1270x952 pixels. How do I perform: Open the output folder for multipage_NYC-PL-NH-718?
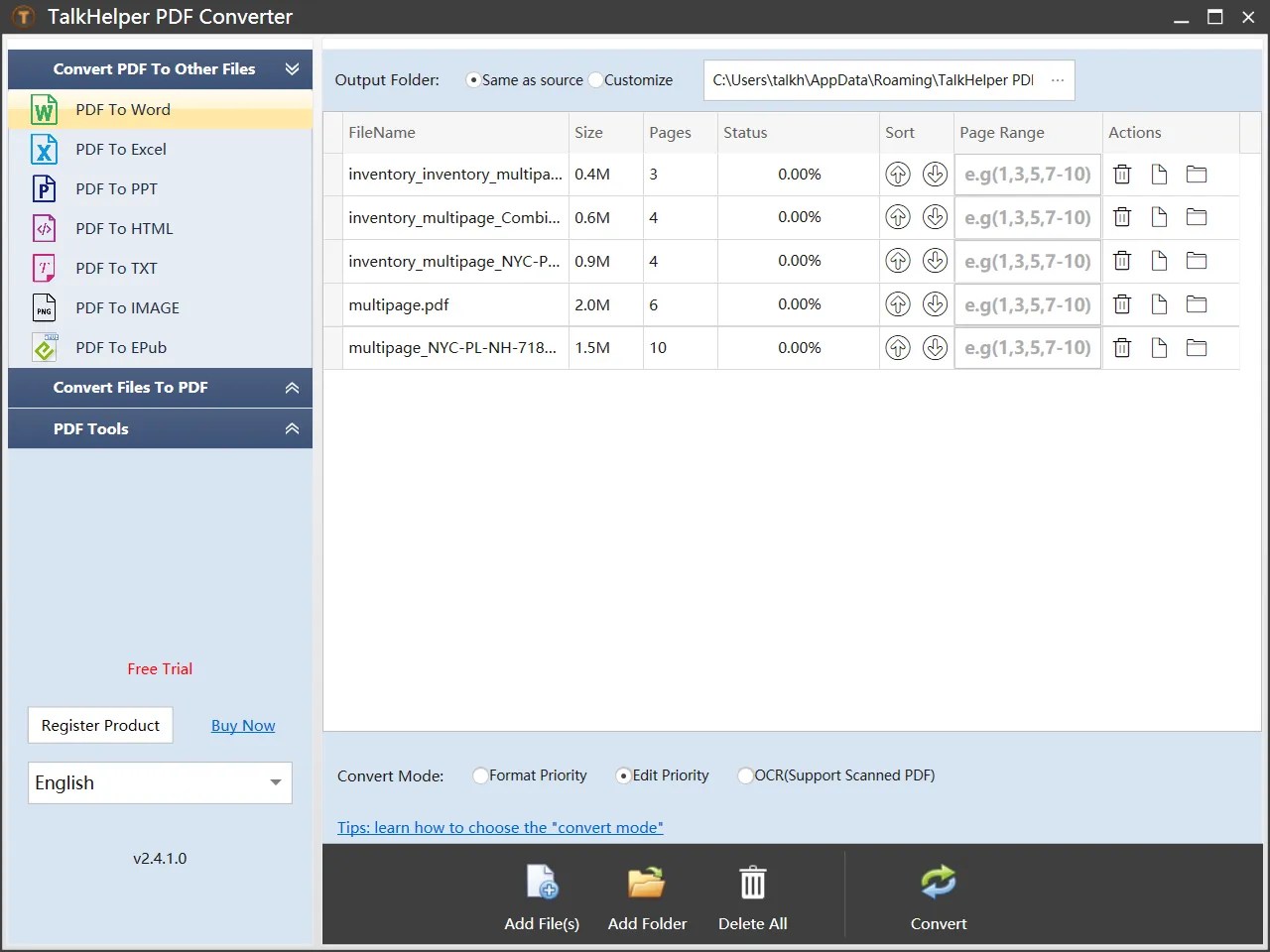[1196, 348]
